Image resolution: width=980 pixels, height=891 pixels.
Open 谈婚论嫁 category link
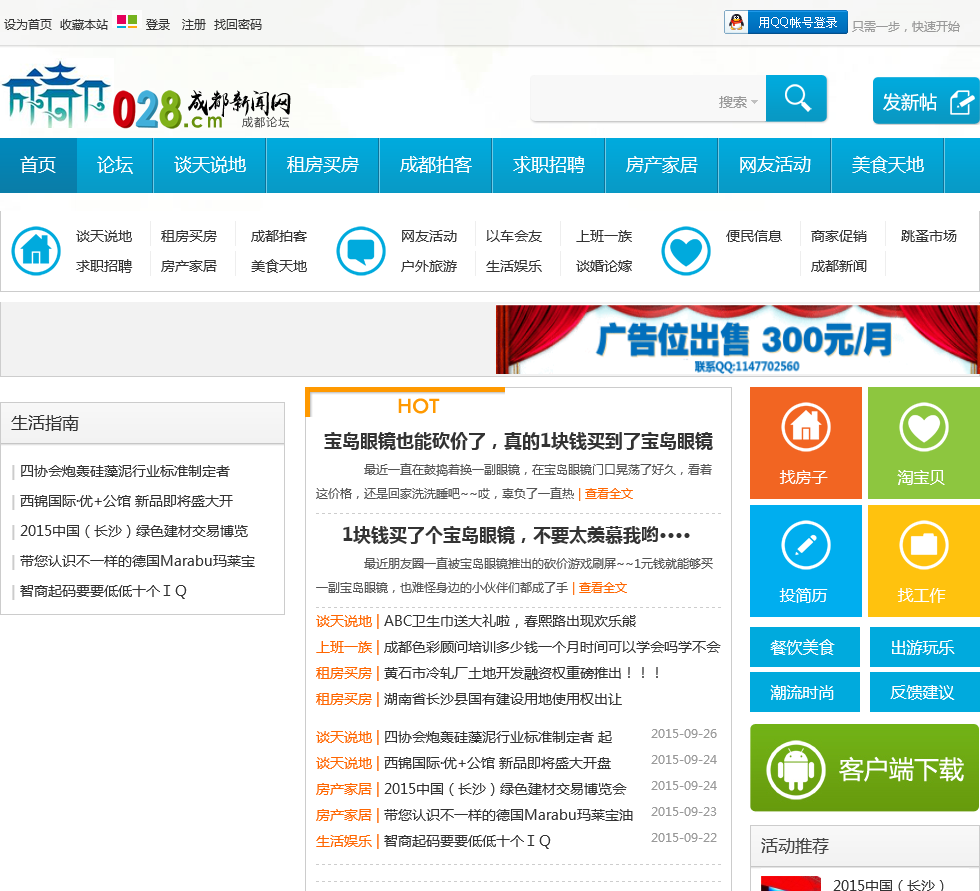tap(604, 266)
